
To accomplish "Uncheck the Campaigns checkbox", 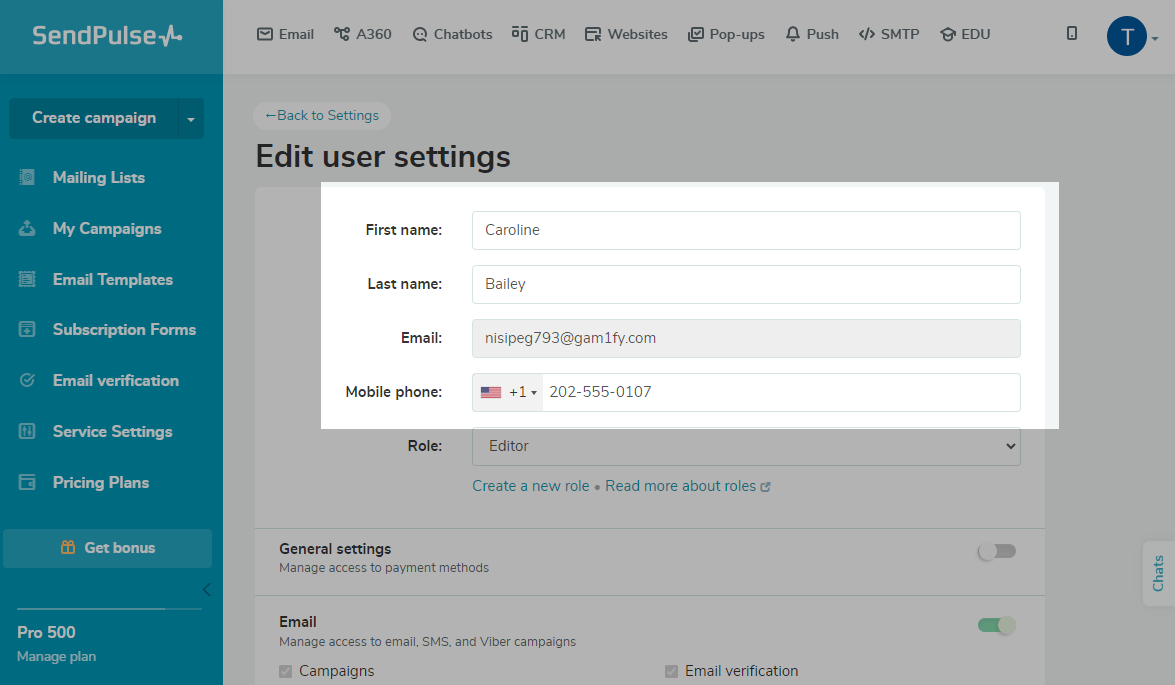I will [x=286, y=671].
